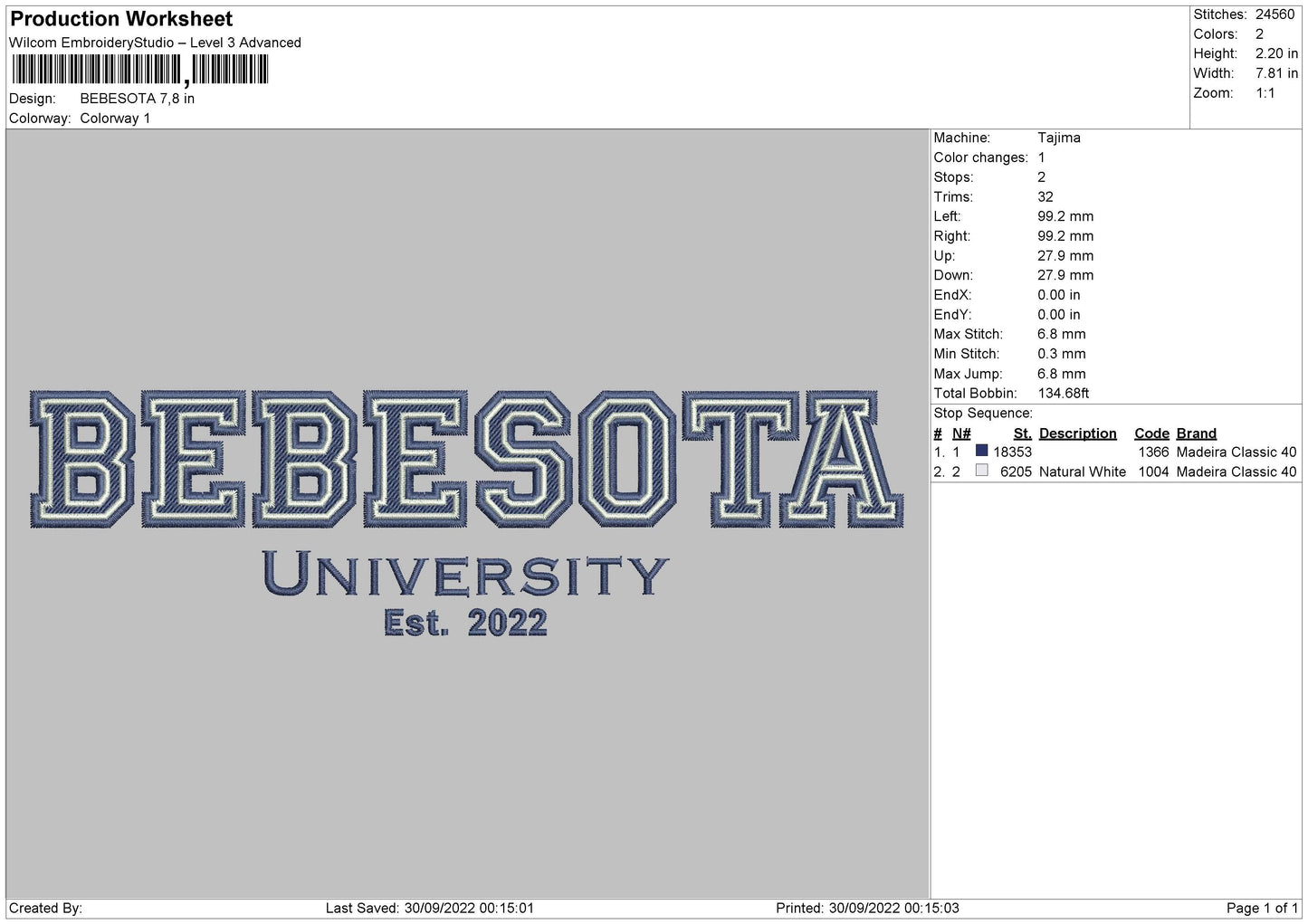Click the Left value '99.2 mm'

point(1065,216)
